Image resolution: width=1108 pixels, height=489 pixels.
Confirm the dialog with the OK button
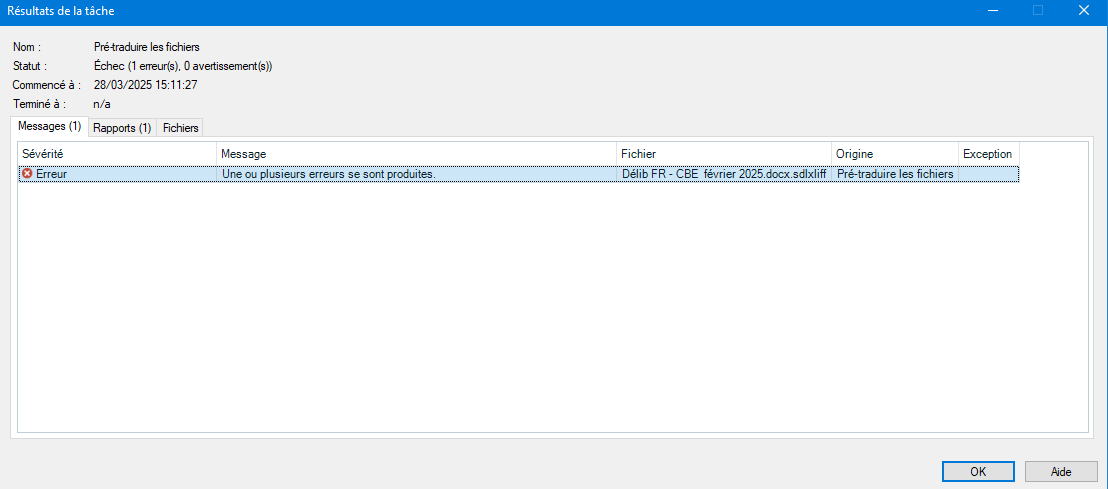(977, 471)
